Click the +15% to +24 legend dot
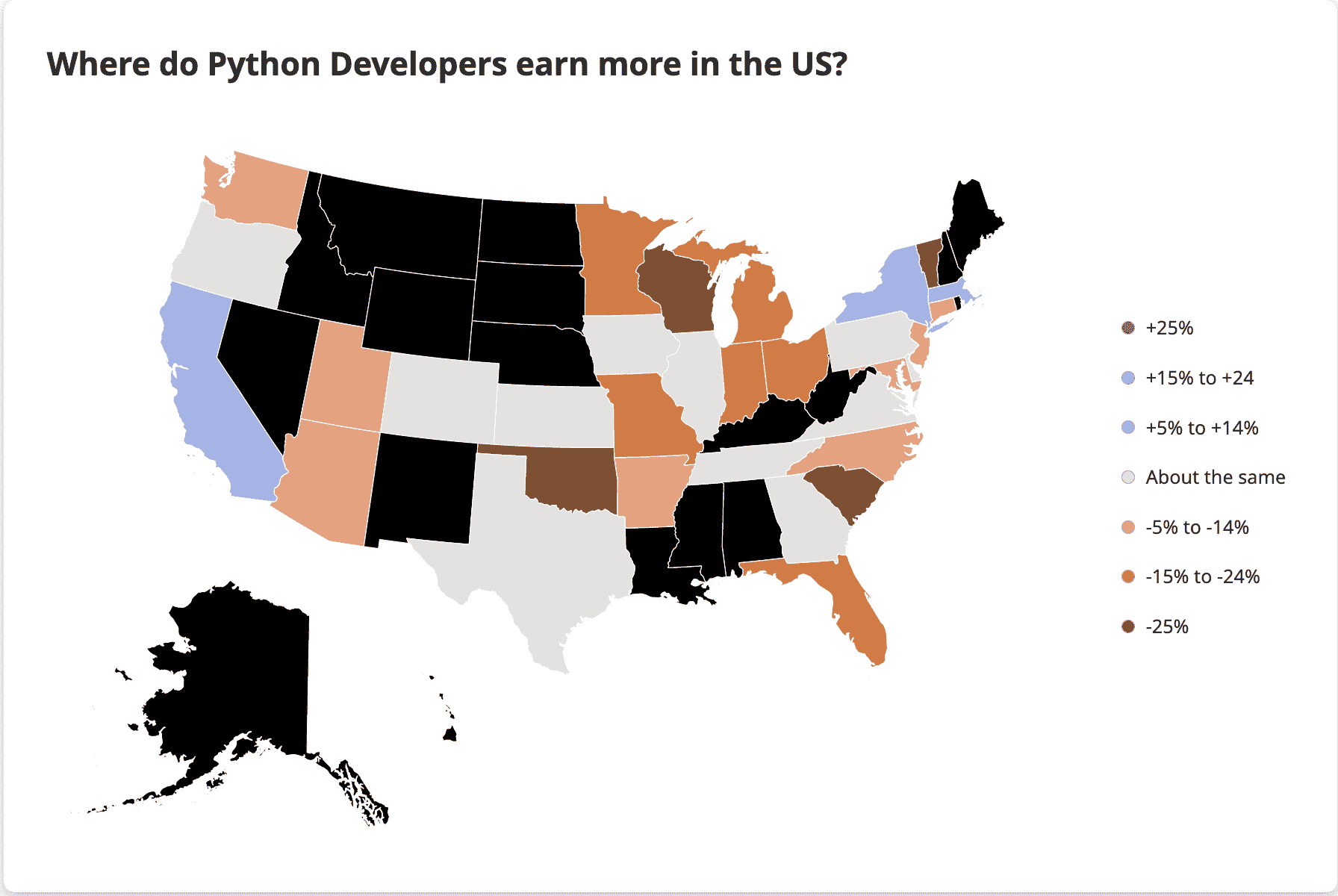Viewport: 1338px width, 896px height. click(1128, 378)
